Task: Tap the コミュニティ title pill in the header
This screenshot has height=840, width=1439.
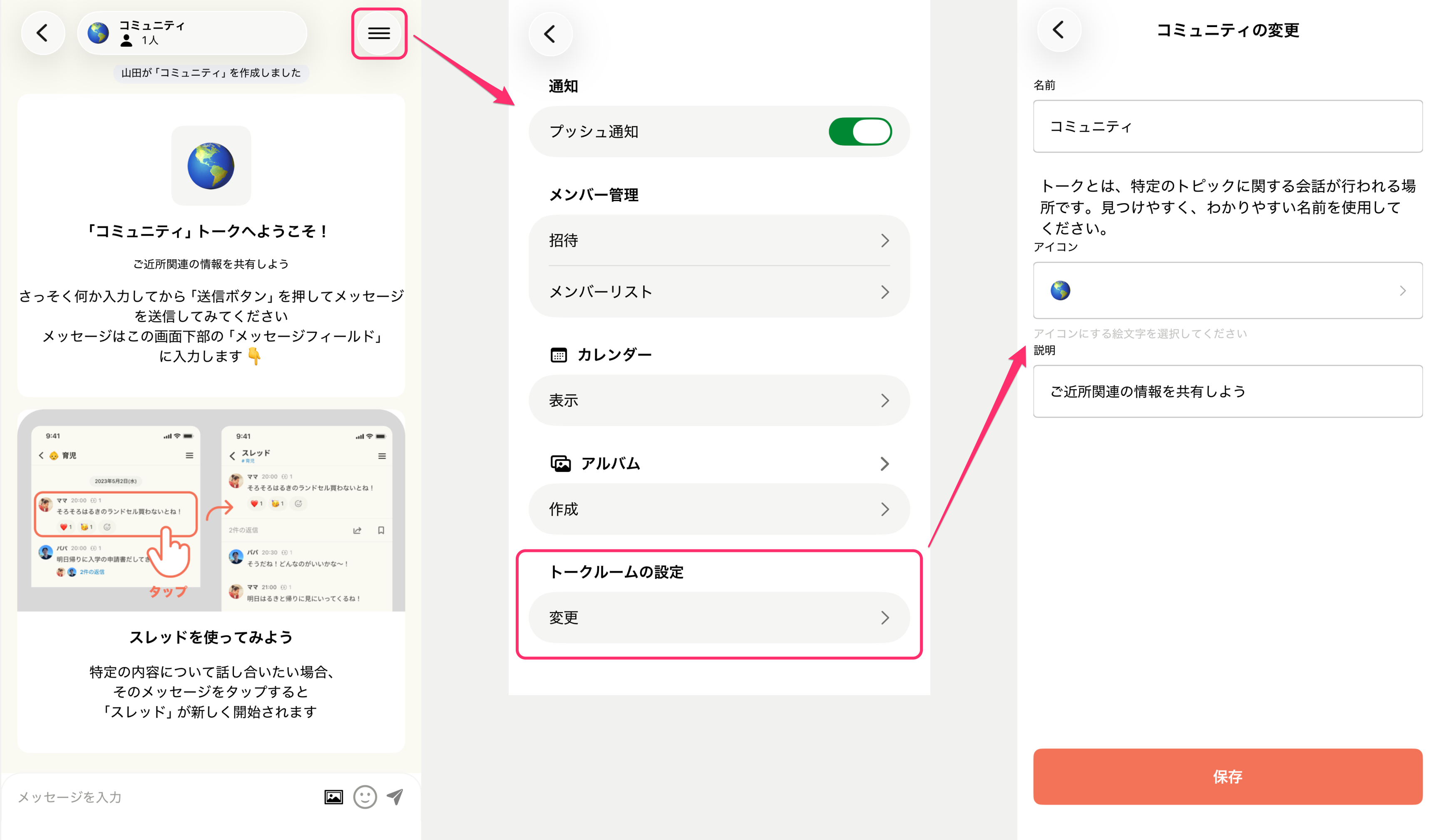Action: tap(192, 33)
